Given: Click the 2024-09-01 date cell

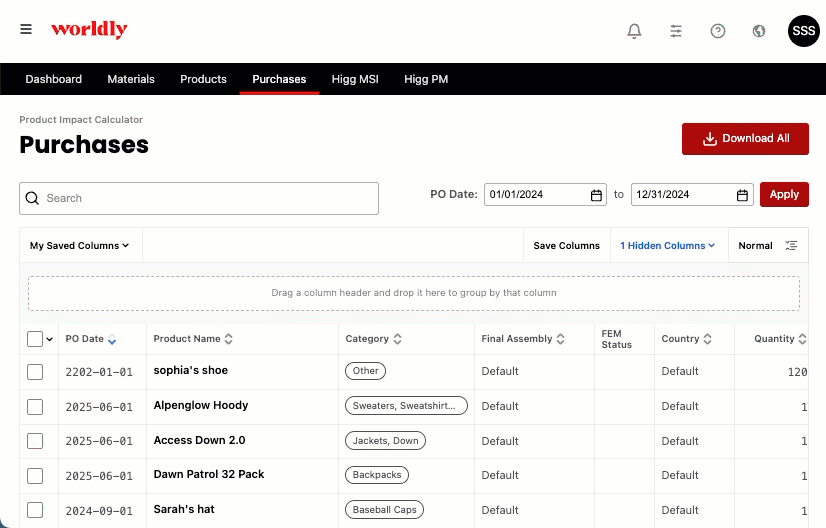Looking at the screenshot, I should (99, 511).
